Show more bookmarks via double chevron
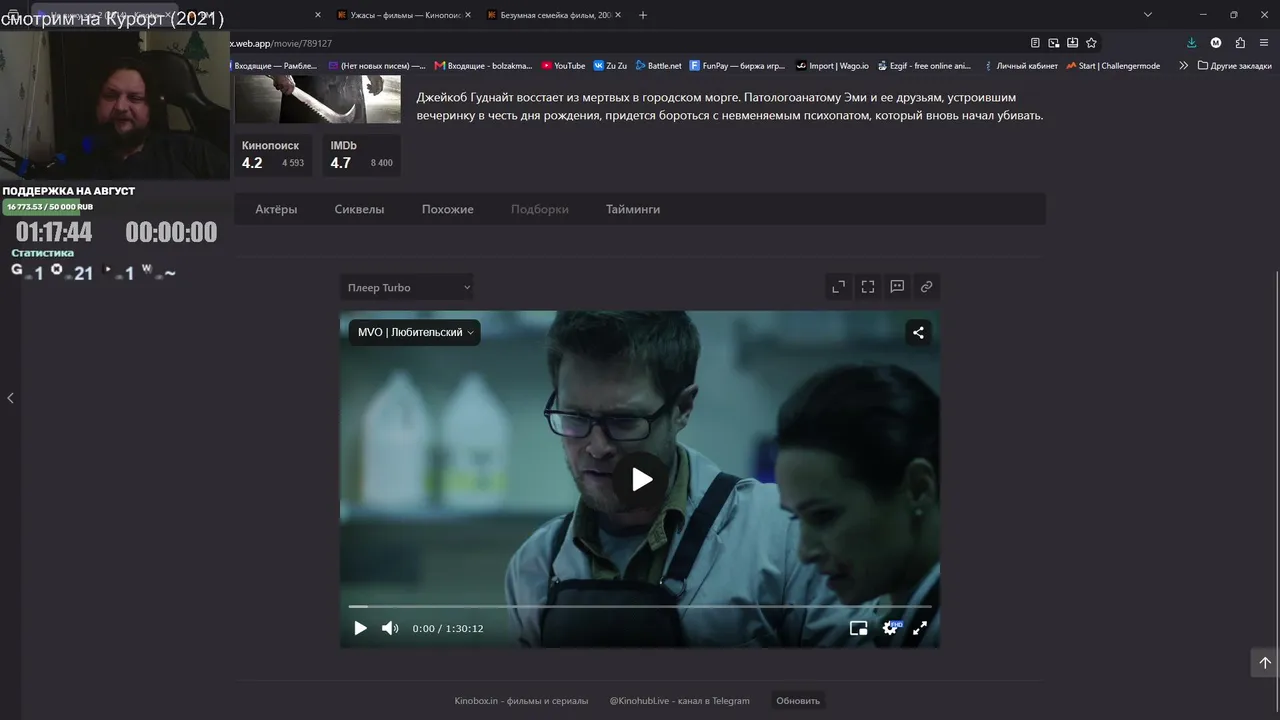 pos(1184,66)
